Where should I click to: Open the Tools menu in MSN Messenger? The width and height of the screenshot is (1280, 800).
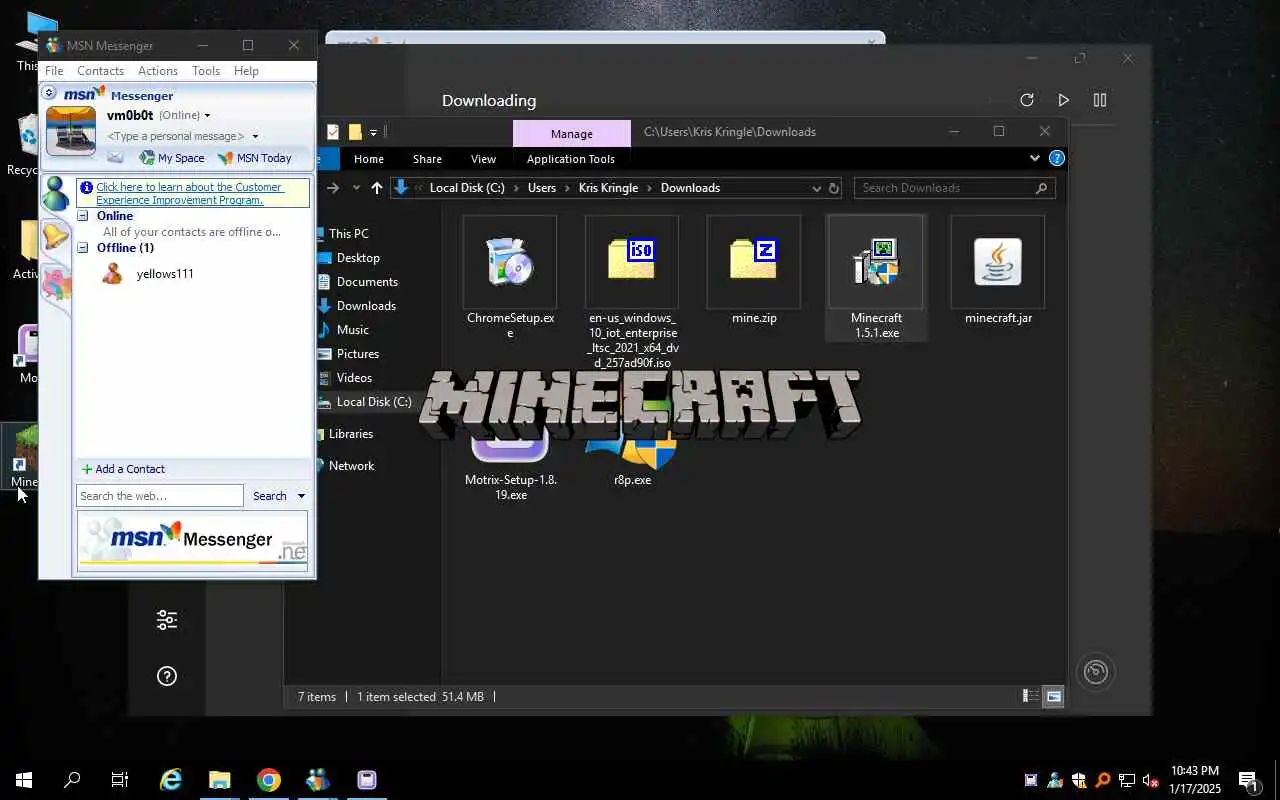click(206, 71)
